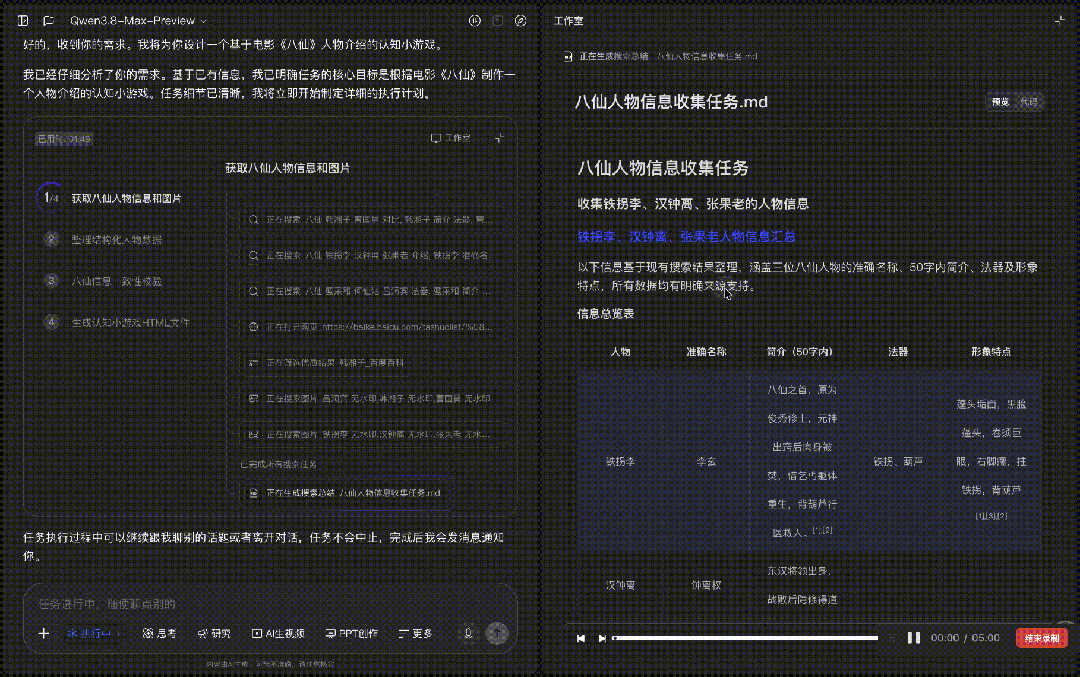Image resolution: width=1080 pixels, height=677 pixels.
Task: Click the 汉钟离 table cell
Action: coord(620,585)
